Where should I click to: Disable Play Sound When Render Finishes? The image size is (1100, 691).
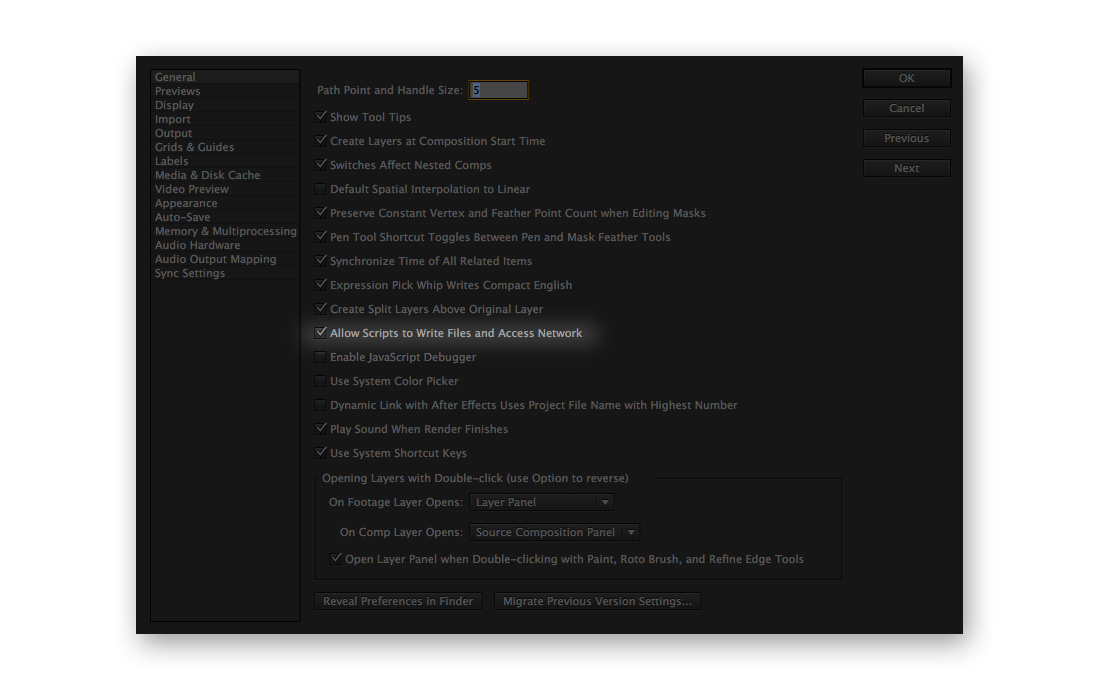[x=321, y=429]
